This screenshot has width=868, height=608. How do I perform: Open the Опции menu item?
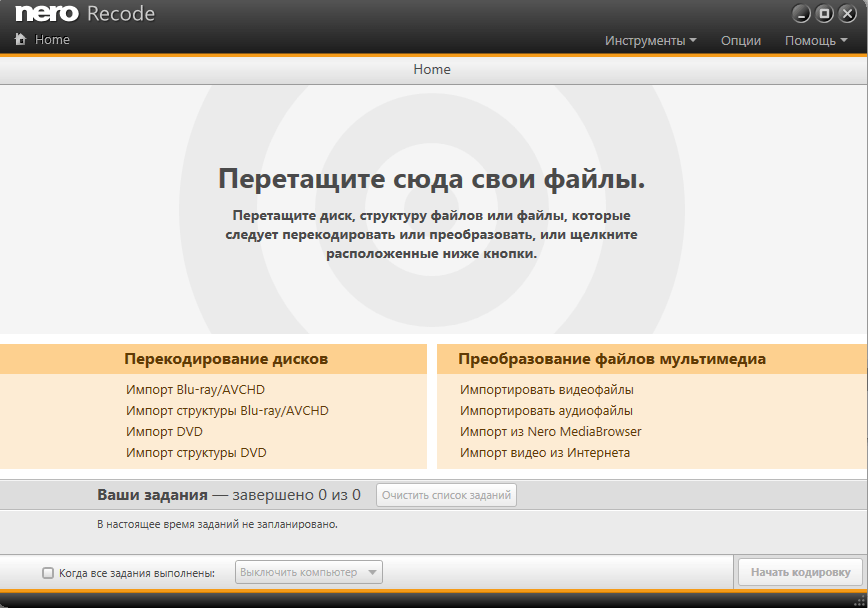[x=741, y=41]
